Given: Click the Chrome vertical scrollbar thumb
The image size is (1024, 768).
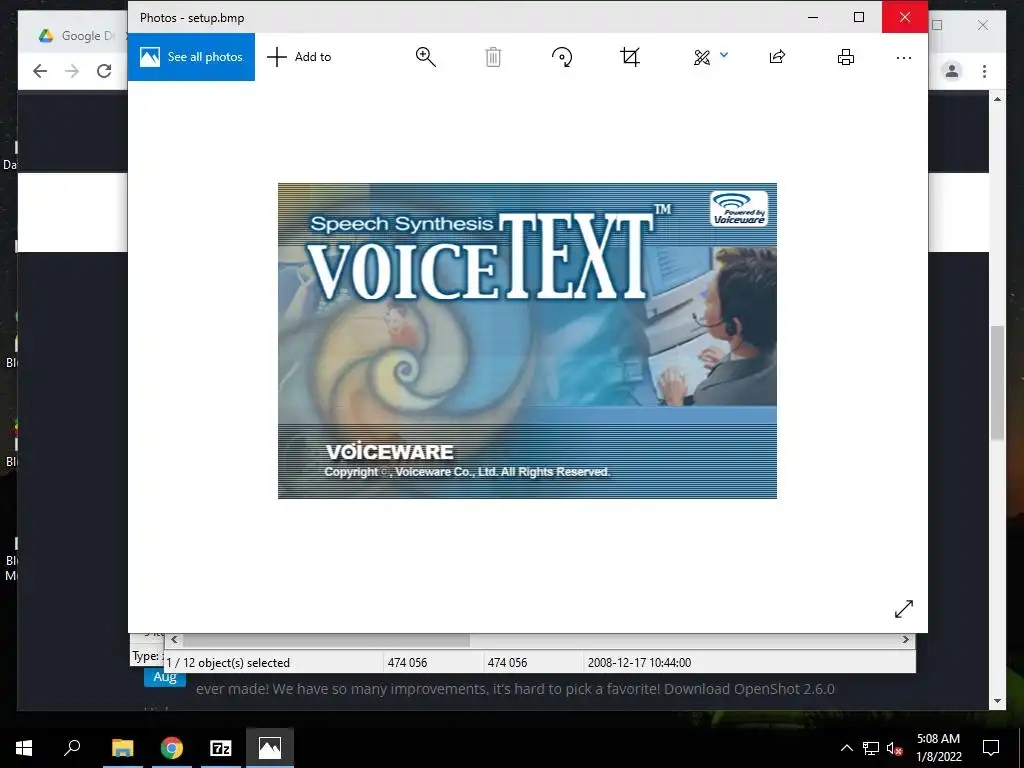Looking at the screenshot, I should [x=997, y=383].
